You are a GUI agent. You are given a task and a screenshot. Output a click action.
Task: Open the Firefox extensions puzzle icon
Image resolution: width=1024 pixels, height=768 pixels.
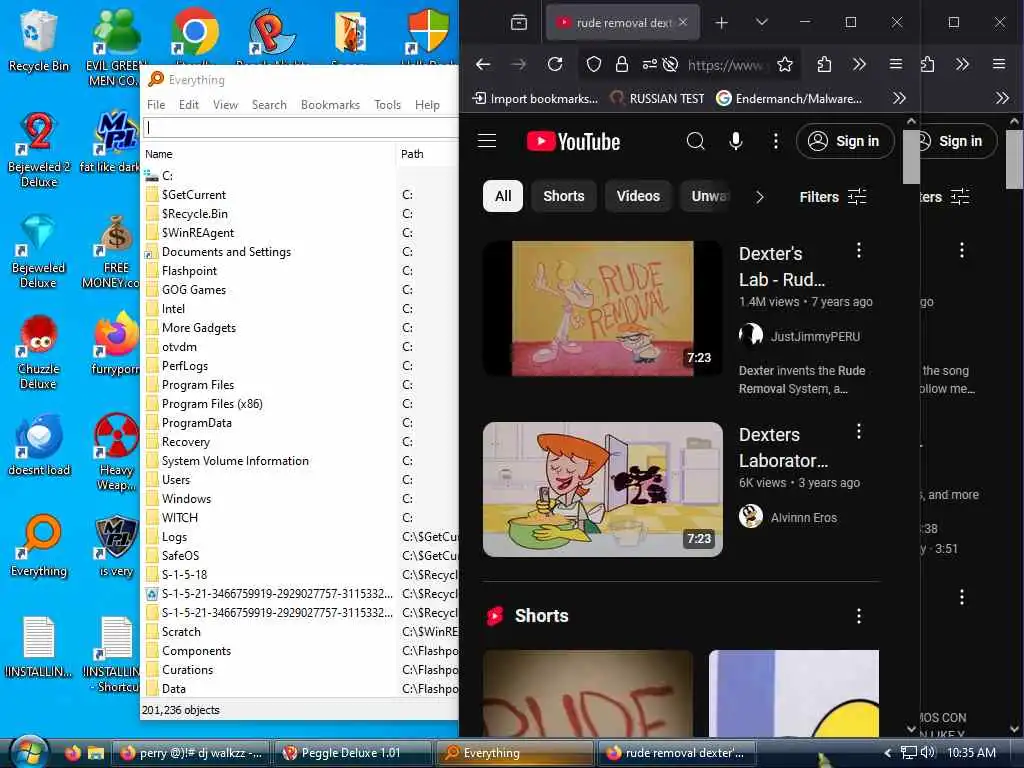[x=824, y=64]
